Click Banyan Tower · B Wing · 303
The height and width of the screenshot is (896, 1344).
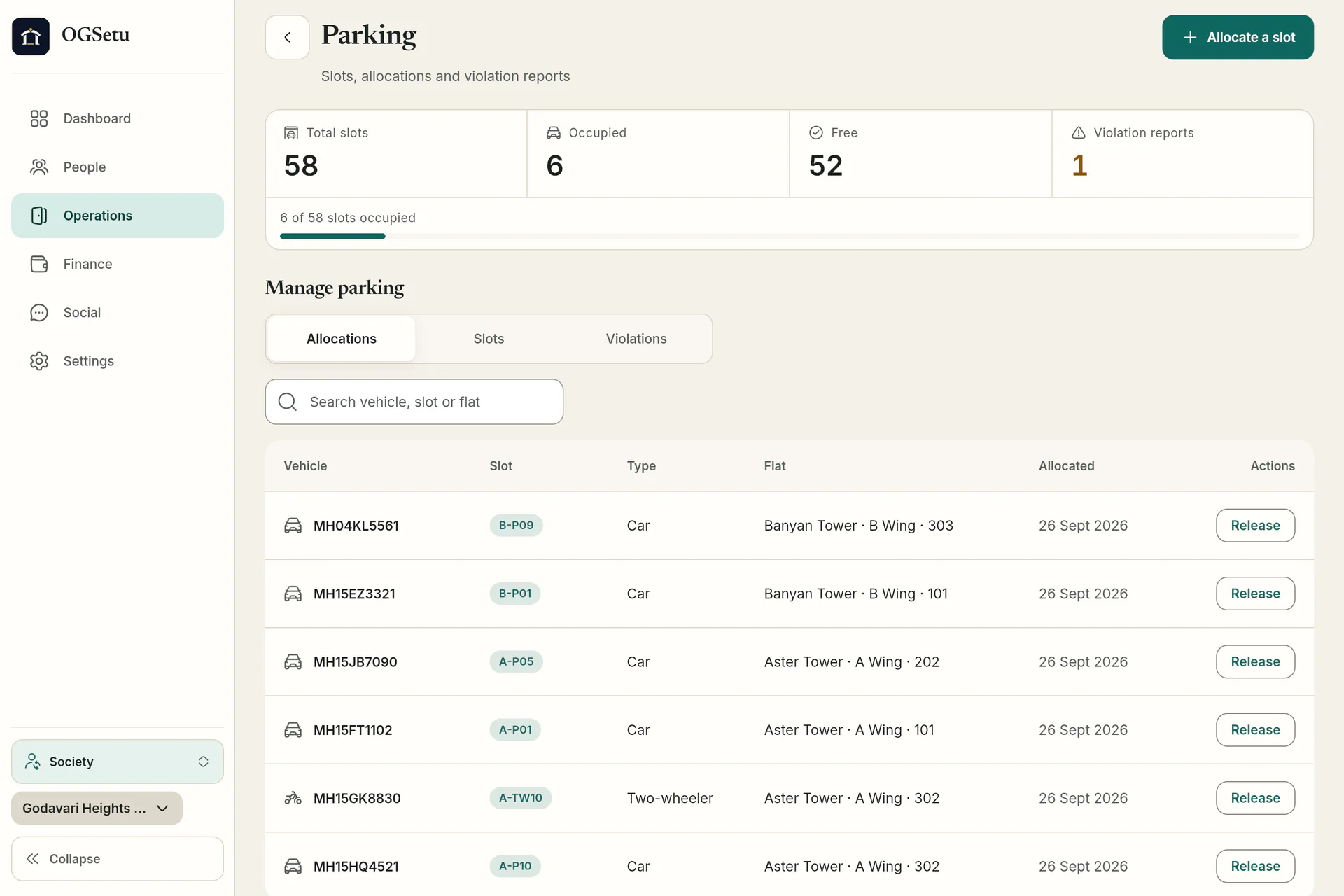point(858,526)
